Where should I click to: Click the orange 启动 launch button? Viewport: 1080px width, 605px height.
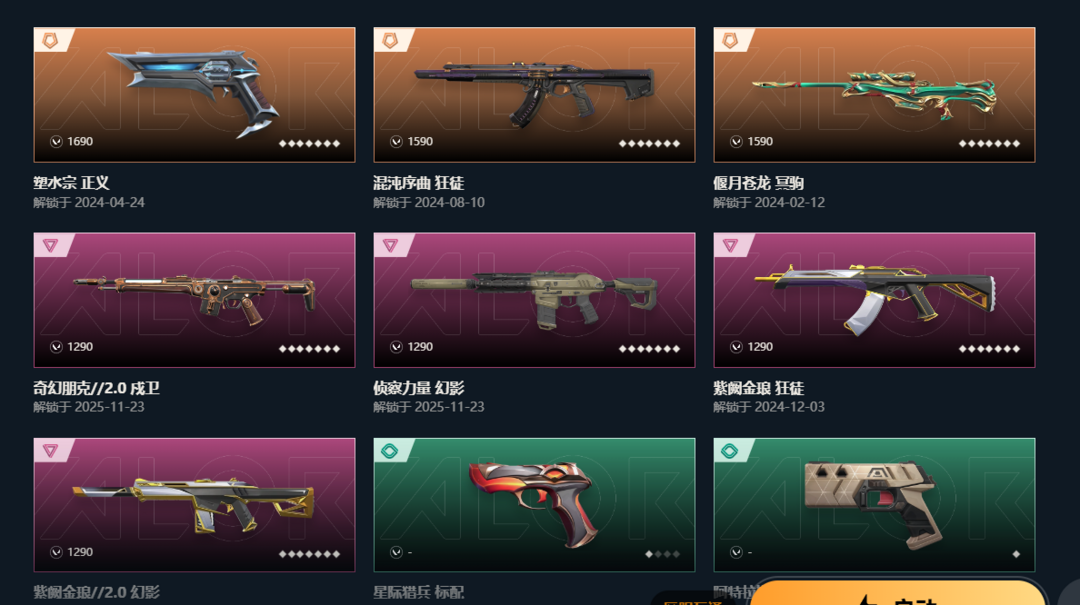[897, 593]
